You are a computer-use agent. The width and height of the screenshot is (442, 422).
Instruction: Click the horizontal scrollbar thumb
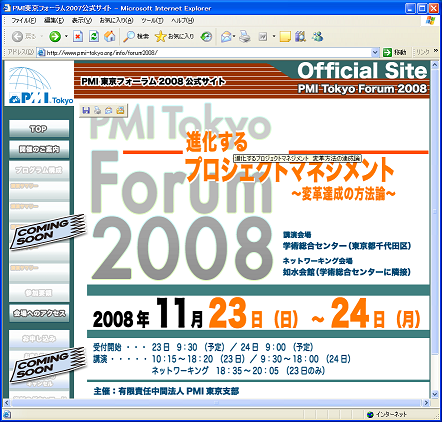coord(216,403)
